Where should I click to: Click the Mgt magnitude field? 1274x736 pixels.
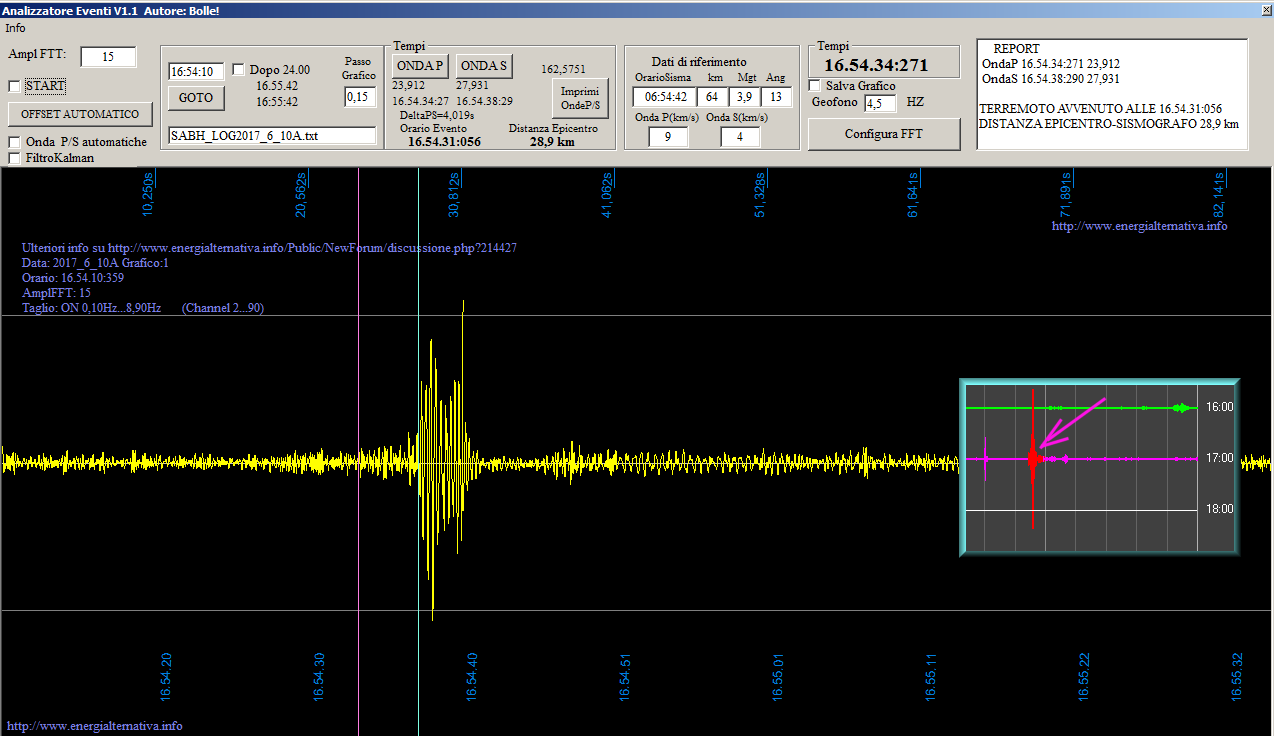744,97
